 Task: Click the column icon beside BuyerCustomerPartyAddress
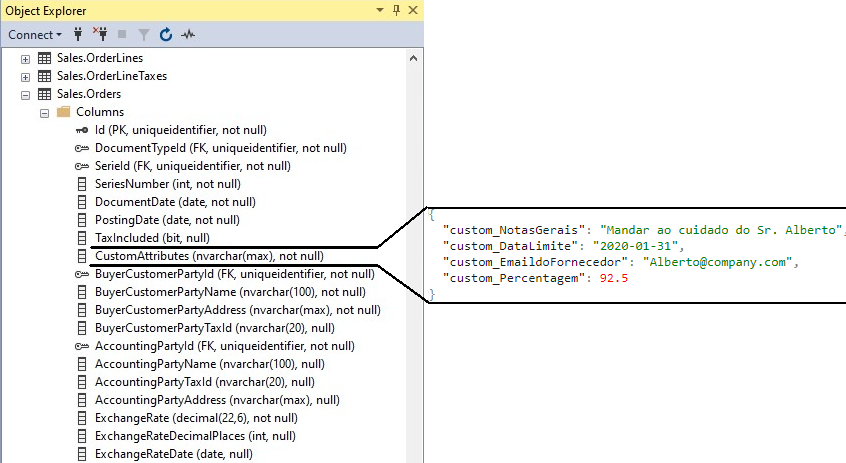[82, 310]
